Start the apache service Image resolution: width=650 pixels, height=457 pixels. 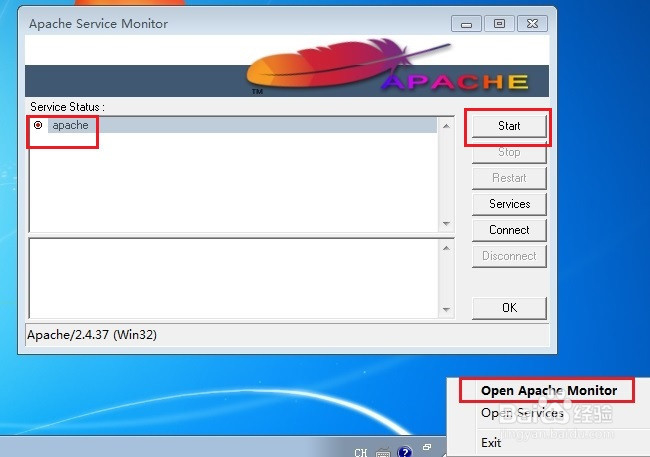point(509,126)
